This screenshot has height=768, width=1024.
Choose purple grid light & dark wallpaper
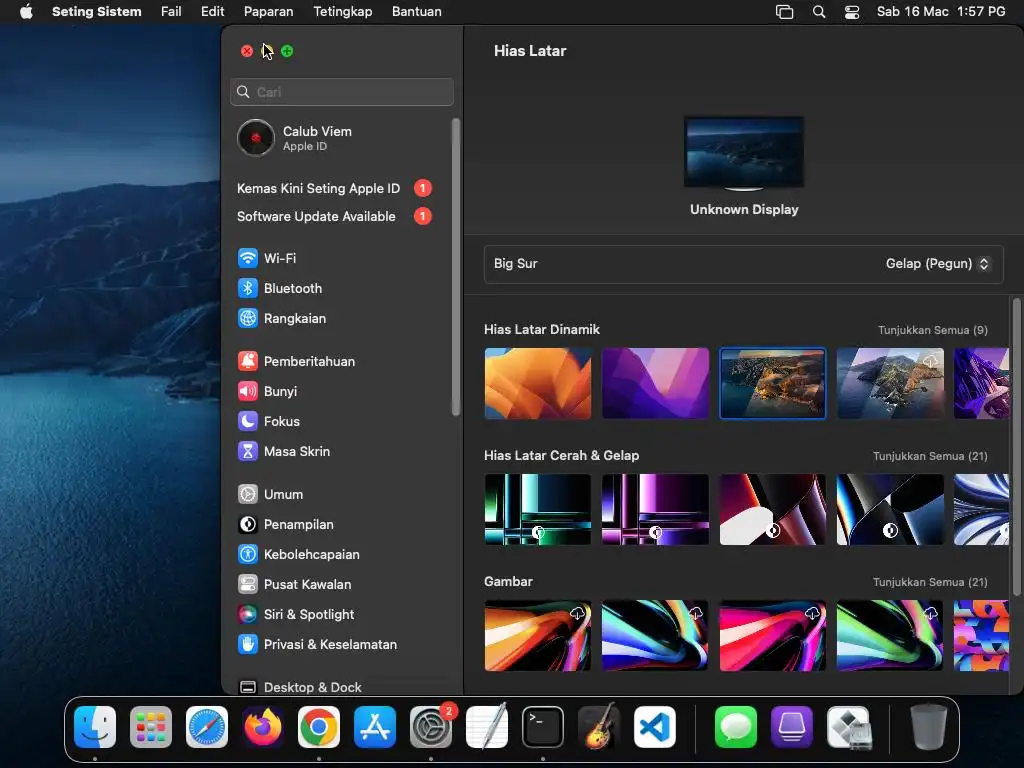point(655,509)
